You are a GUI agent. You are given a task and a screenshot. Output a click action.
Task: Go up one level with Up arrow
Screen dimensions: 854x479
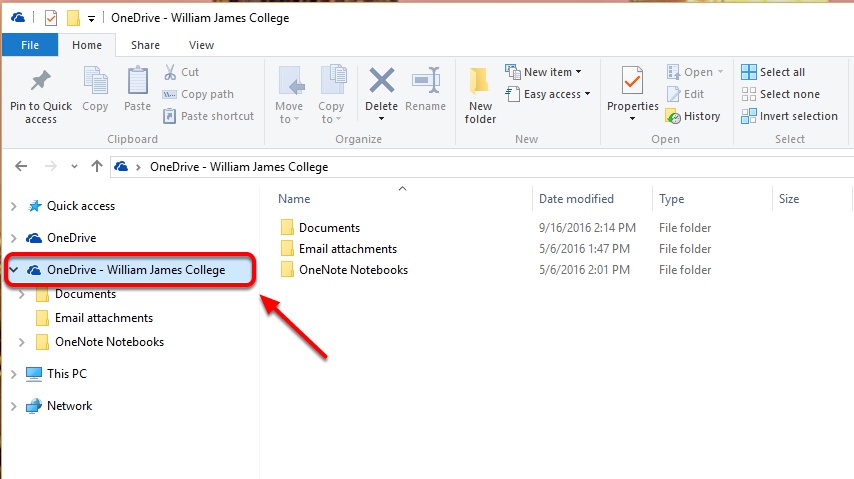97,166
